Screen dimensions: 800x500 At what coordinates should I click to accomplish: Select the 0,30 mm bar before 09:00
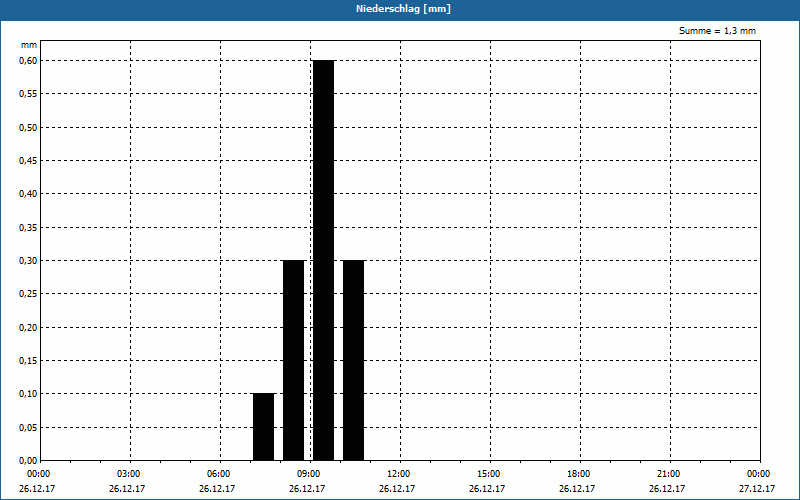click(293, 360)
